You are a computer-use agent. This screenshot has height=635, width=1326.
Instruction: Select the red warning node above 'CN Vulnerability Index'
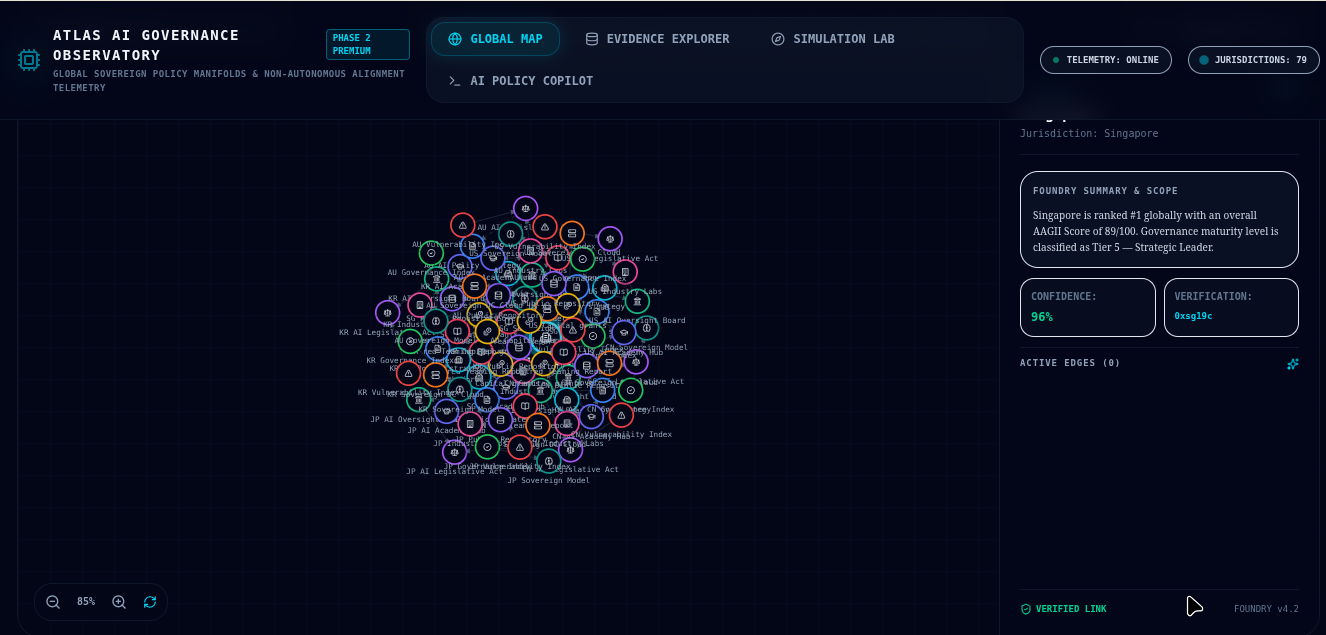[621, 415]
